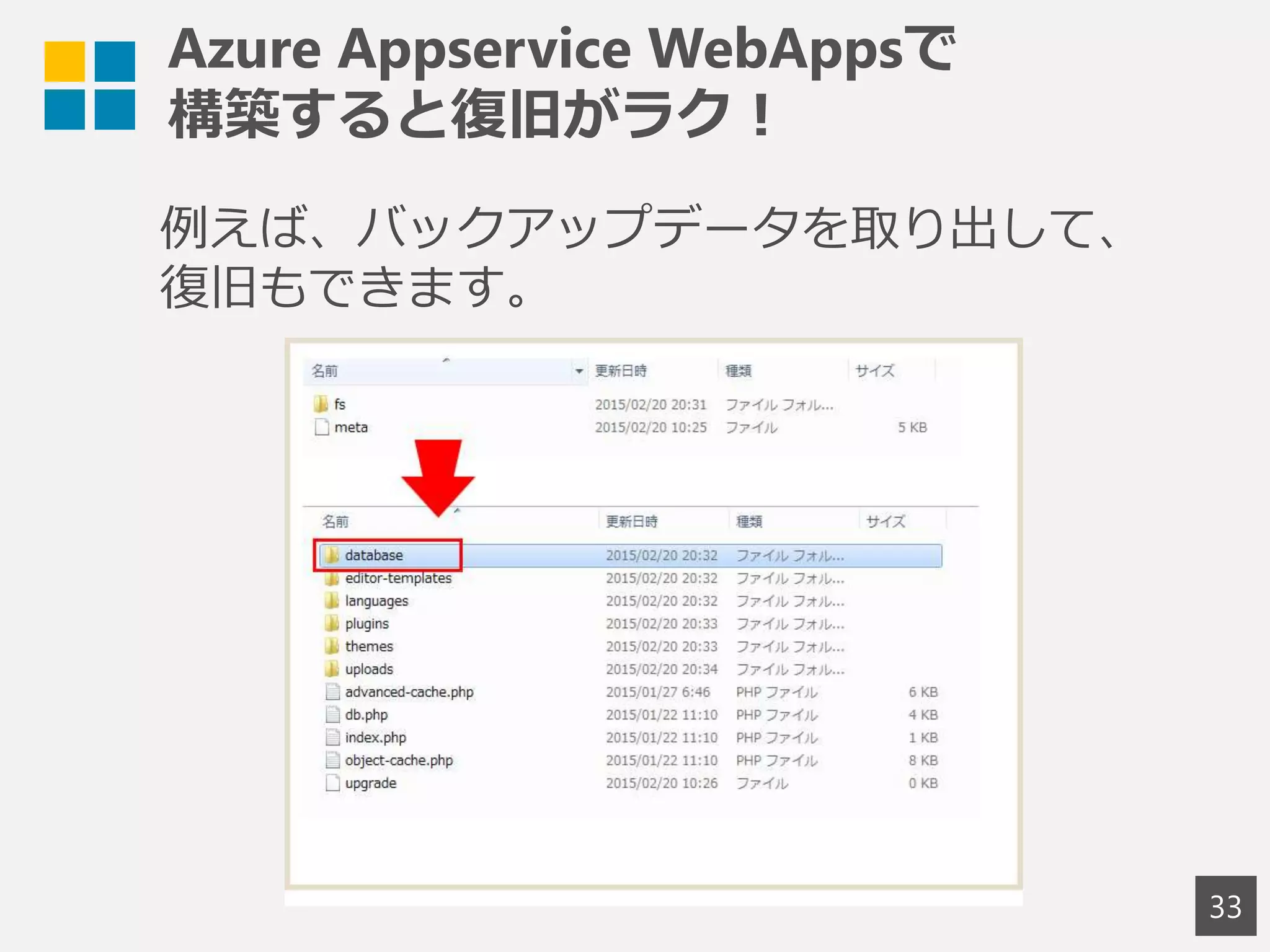
Task: Select the plugins folder name
Action: click(x=367, y=624)
